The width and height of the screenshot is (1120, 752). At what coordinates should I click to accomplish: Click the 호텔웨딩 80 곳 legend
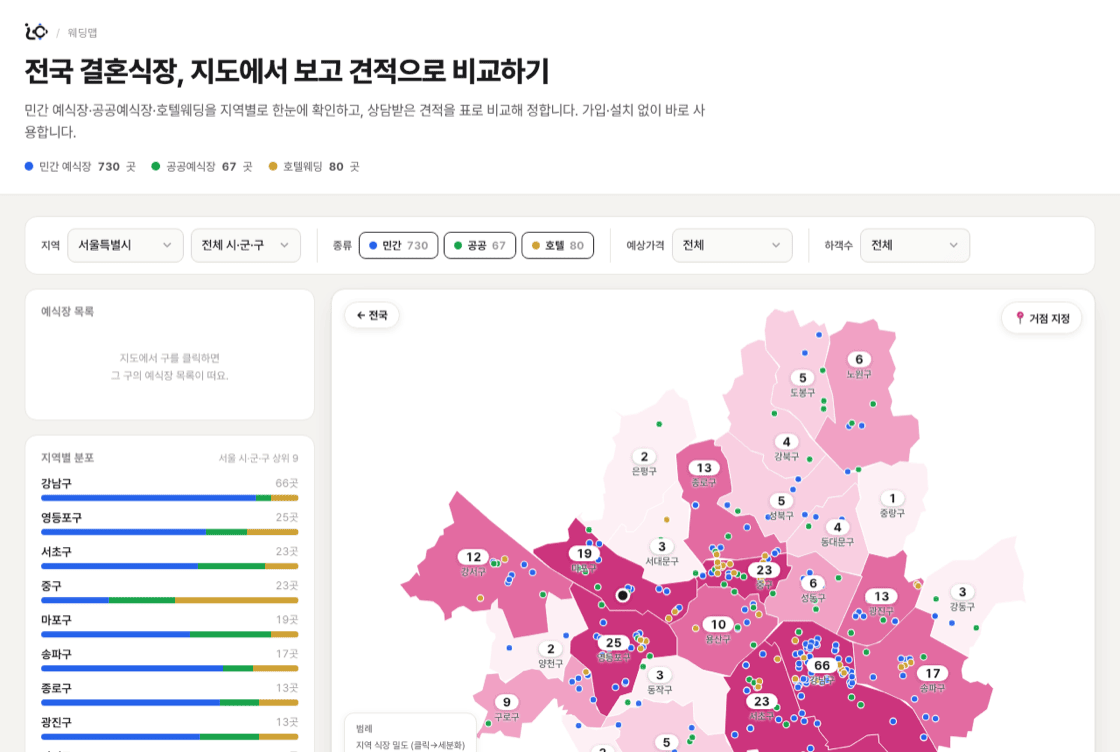coord(314,166)
